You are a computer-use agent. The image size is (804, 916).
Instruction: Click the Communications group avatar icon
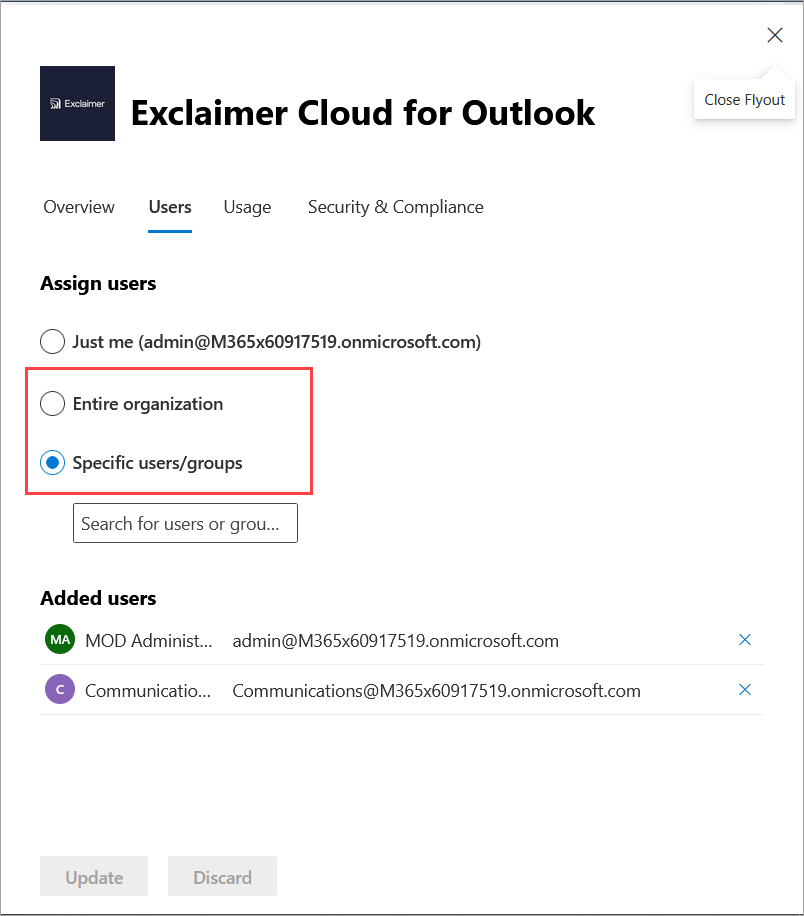[59, 690]
